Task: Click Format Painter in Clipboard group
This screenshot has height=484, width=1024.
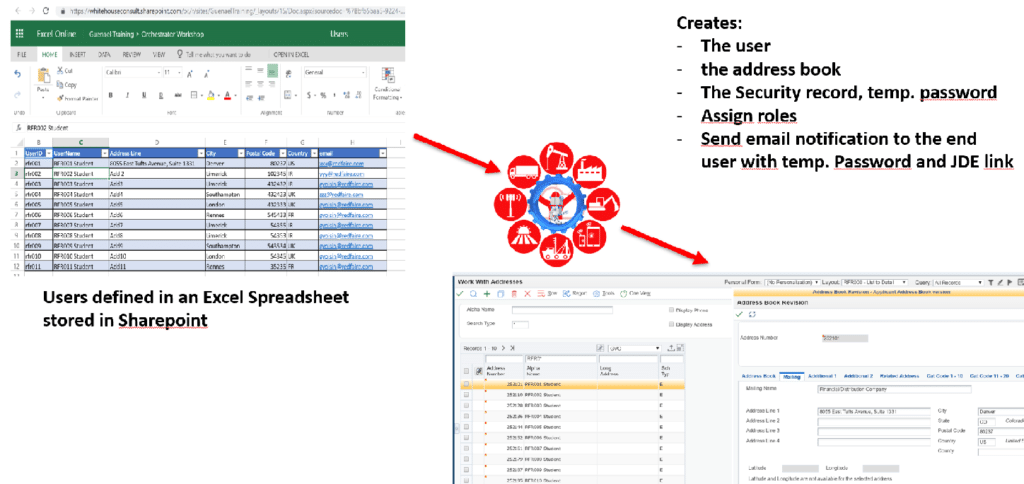Action: tap(77, 99)
